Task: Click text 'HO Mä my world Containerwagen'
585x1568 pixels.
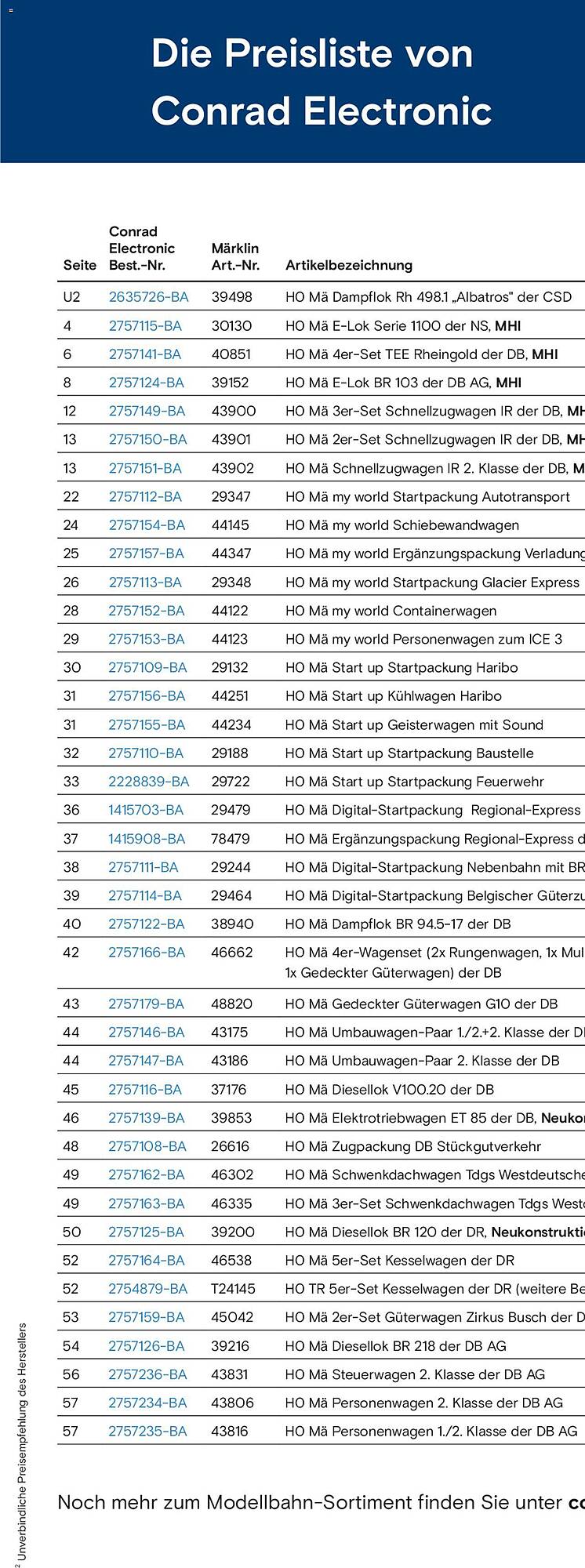Action: [391, 611]
